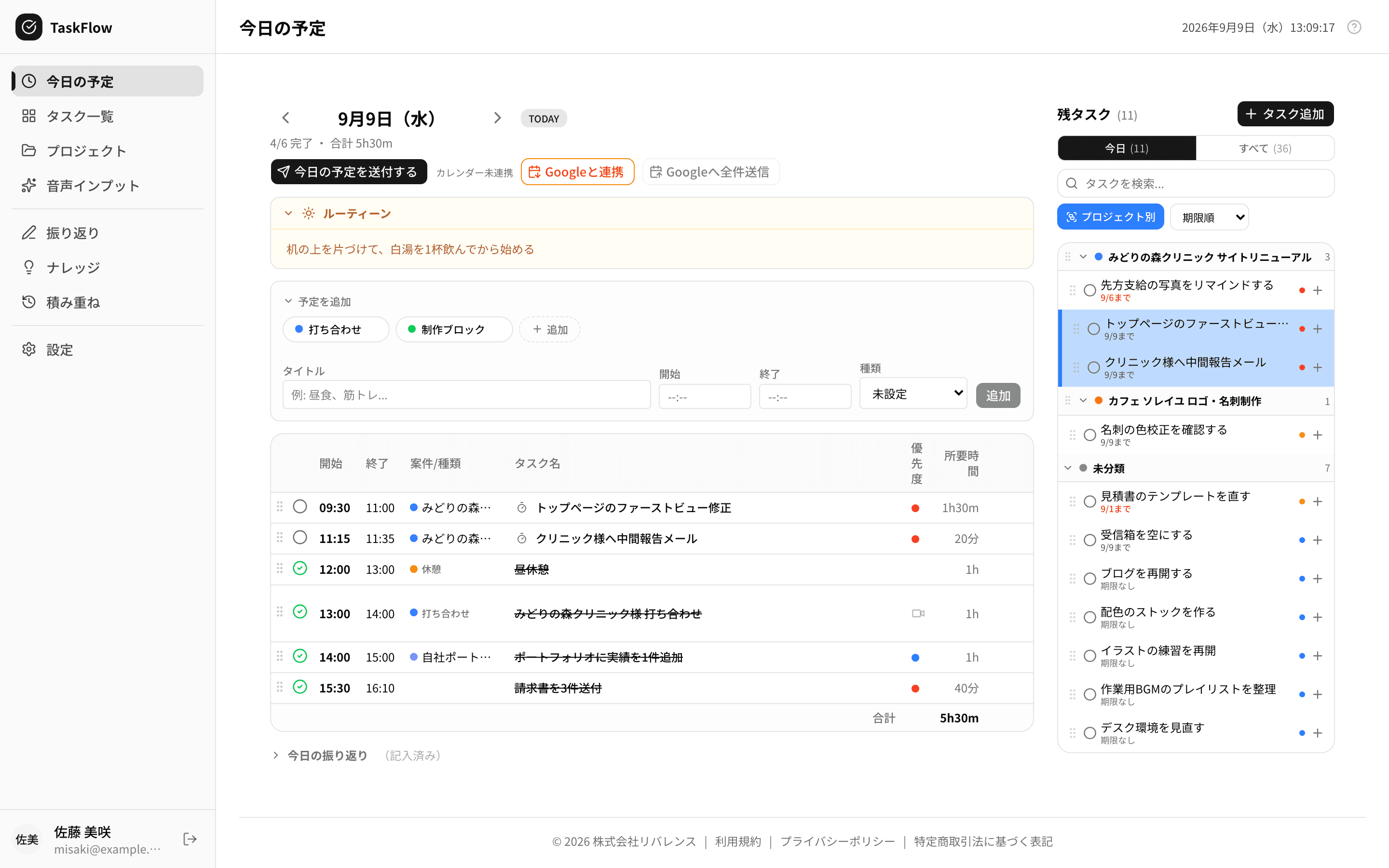Uncheck completed 請求書を3件送付 row
This screenshot has height=868, width=1389.
point(300,687)
